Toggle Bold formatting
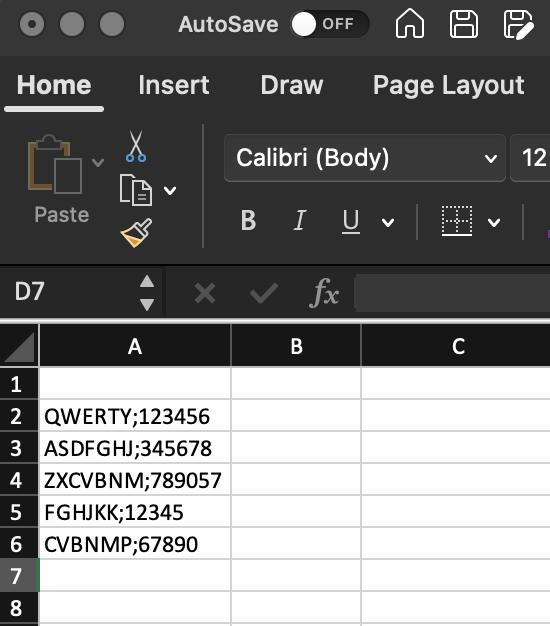 point(248,220)
